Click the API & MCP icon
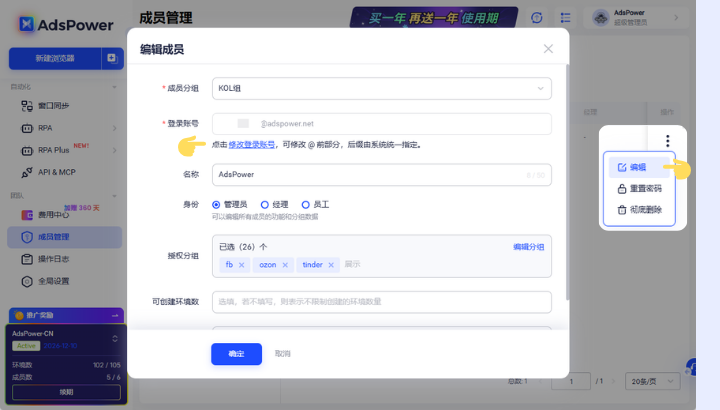This screenshot has width=720, height=410. [27, 173]
